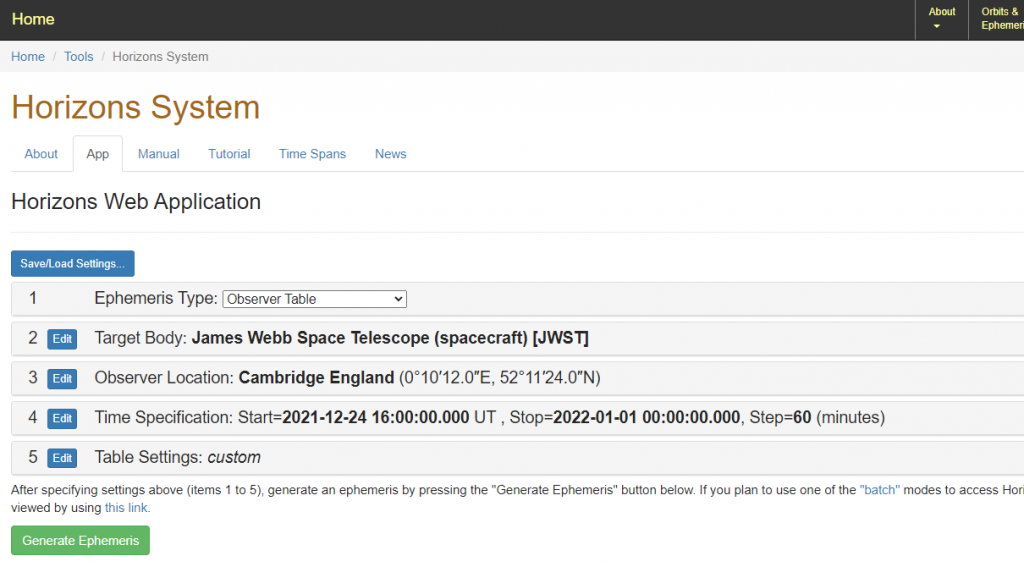The height and width of the screenshot is (567, 1024).
Task: Click the start time 2021-12-24 16:00:00.000
Action: click(x=376, y=417)
